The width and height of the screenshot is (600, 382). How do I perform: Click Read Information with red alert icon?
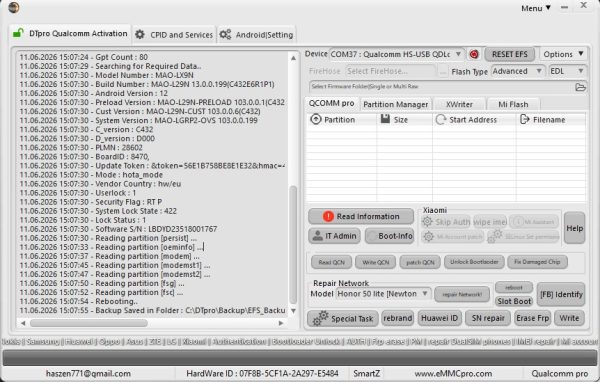(361, 216)
